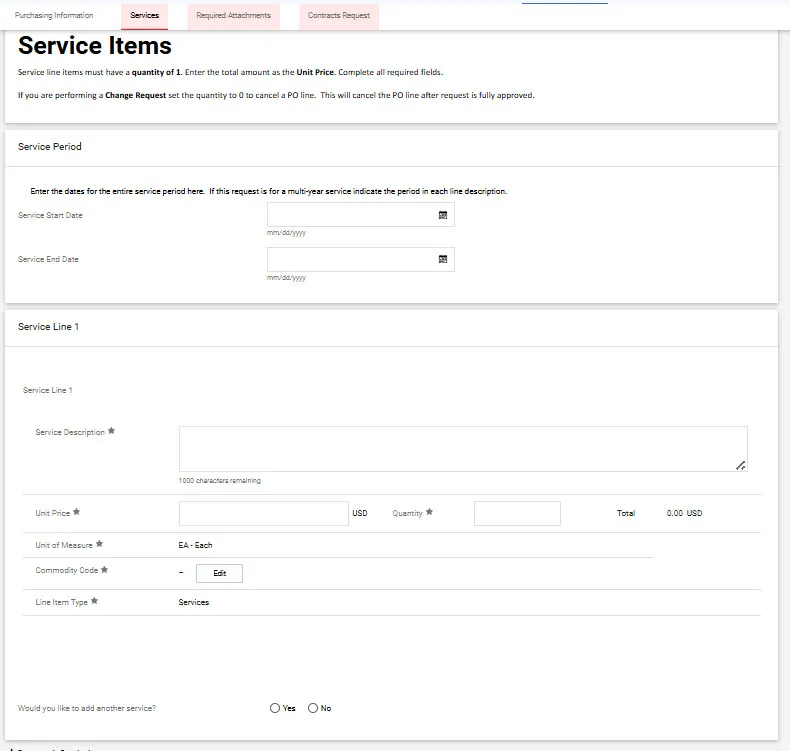Click into the Service Description text area
790x751 pixels.
pos(463,449)
